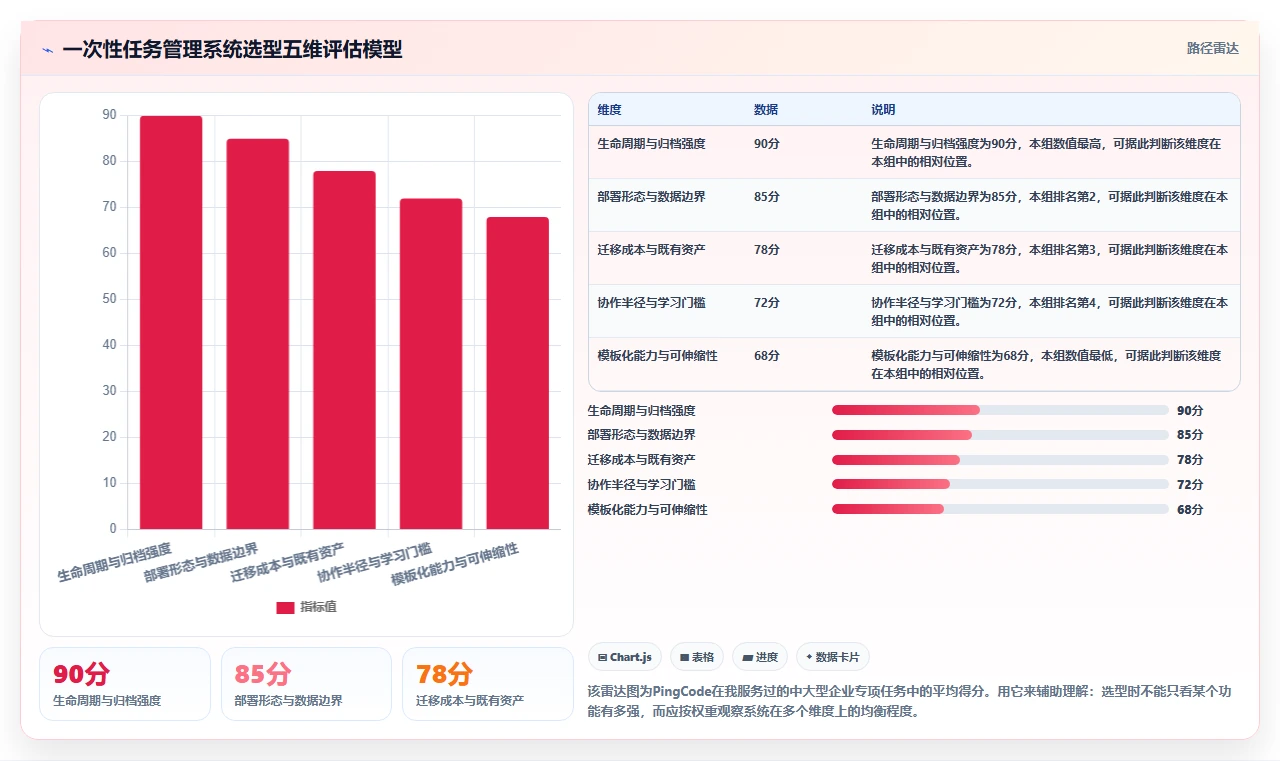Click the 模板化能力与可伸缩性 chart bar
The image size is (1280, 761).
[x=518, y=373]
